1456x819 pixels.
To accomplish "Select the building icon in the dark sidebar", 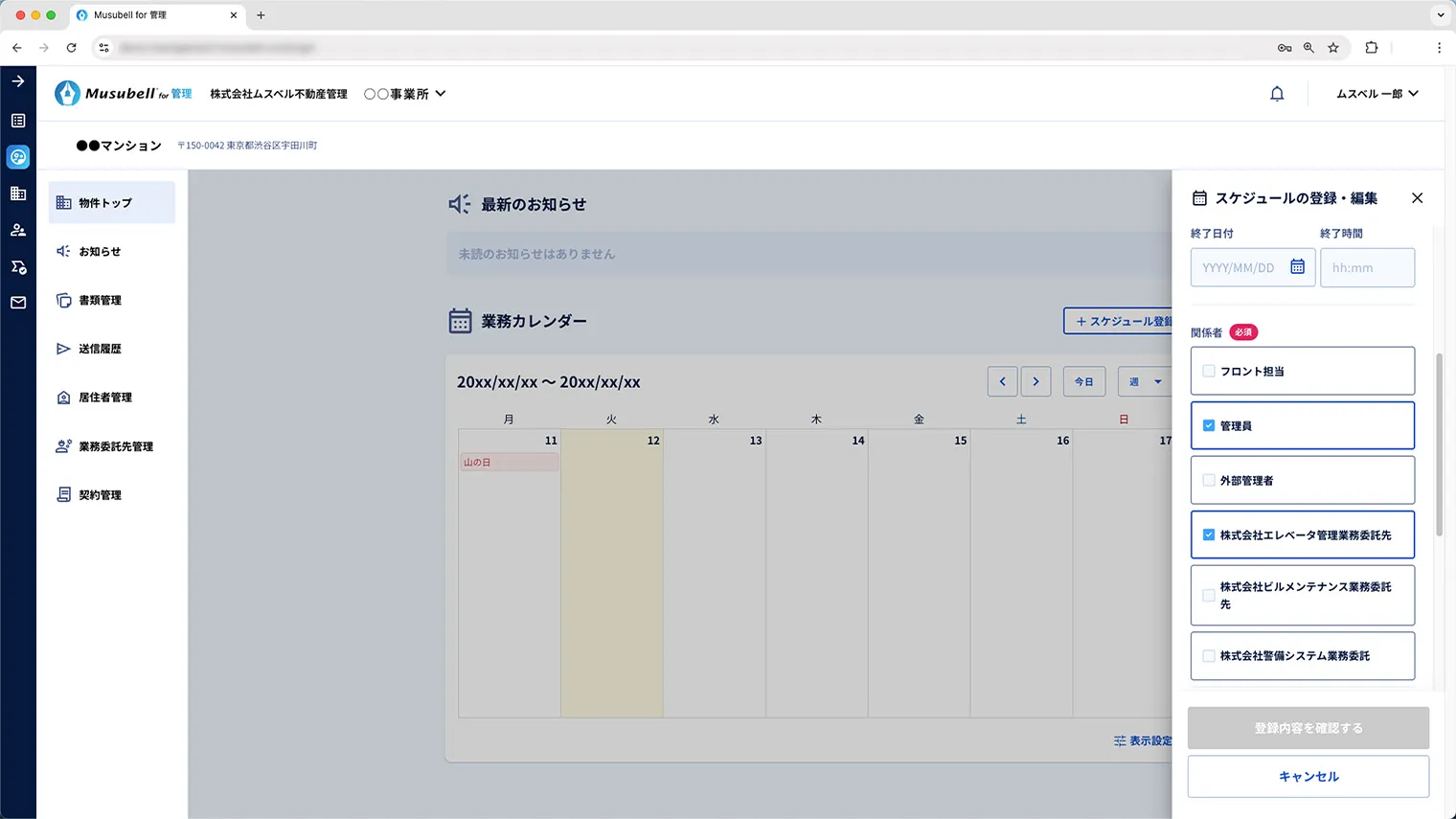I will point(17,193).
